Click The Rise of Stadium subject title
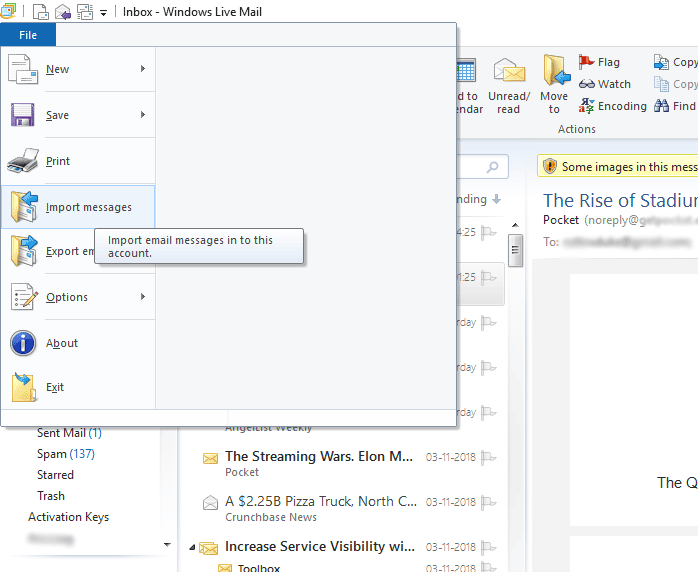 pyautogui.click(x=620, y=200)
